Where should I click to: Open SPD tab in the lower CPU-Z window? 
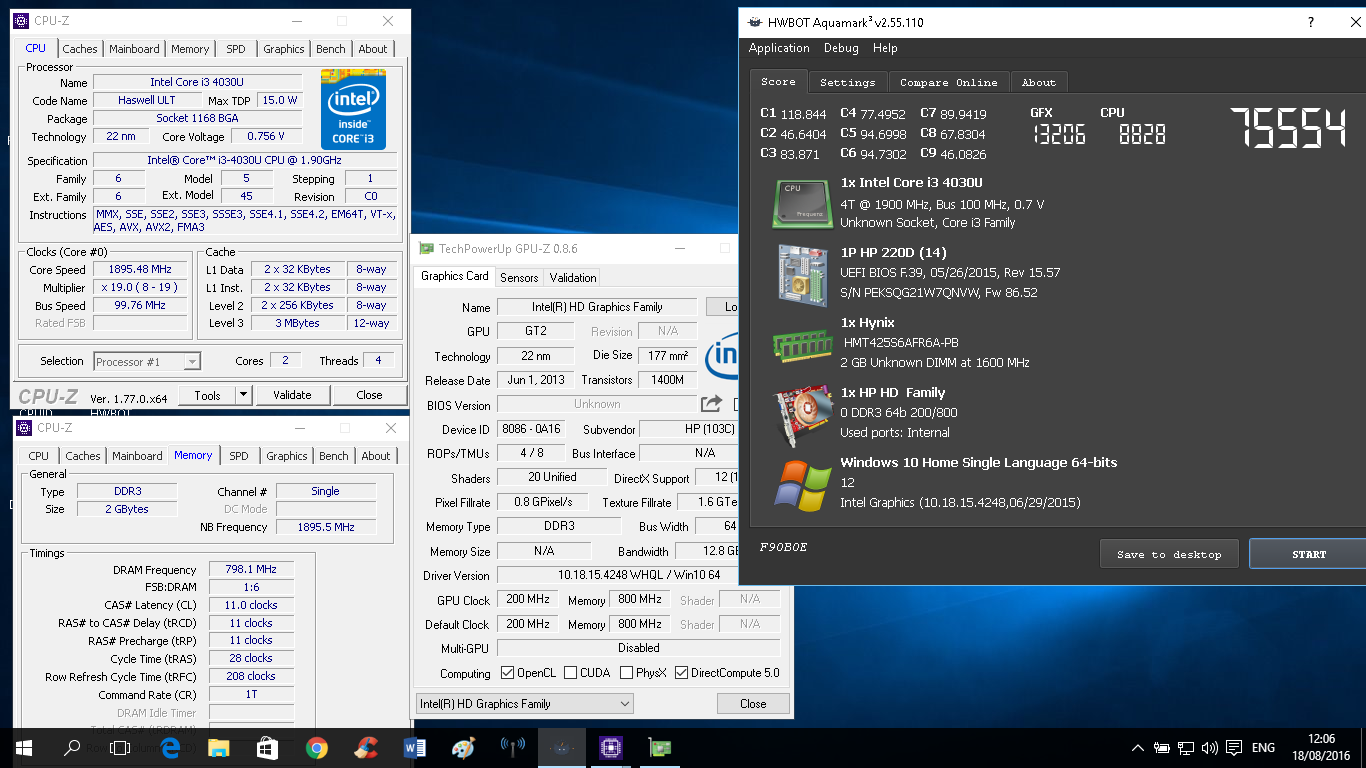[x=239, y=456]
